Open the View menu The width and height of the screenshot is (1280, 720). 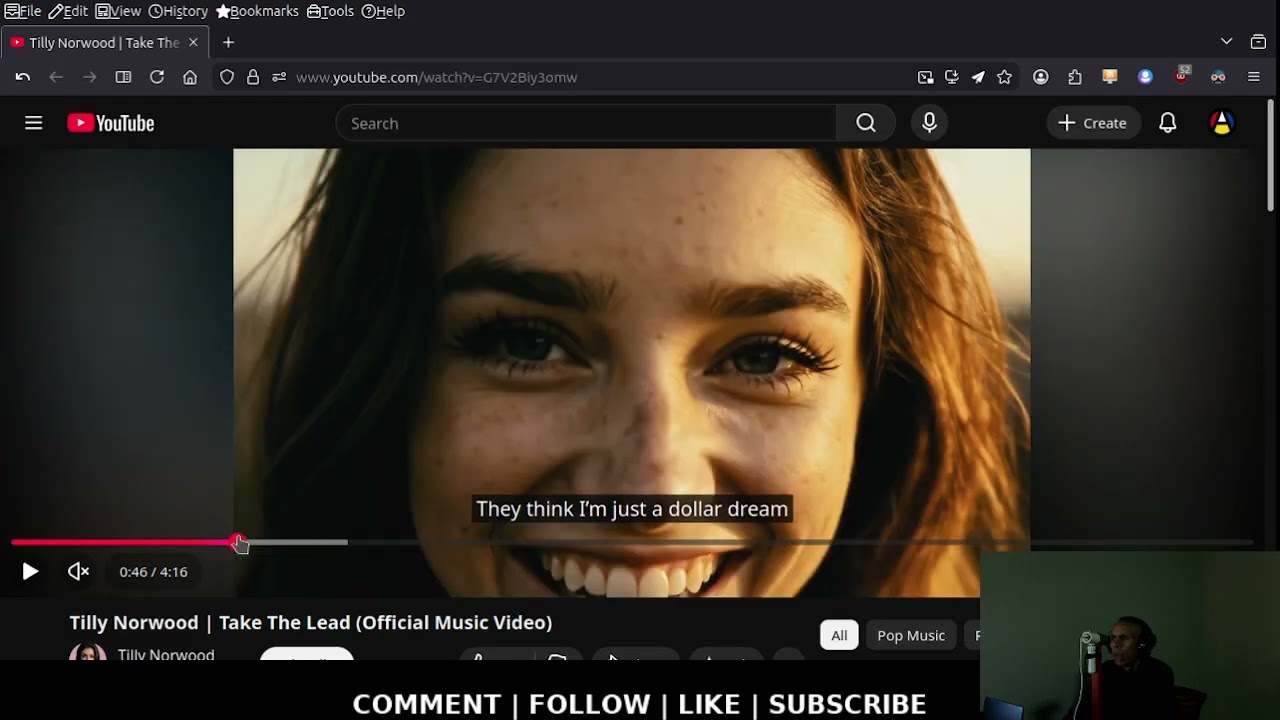pos(118,11)
